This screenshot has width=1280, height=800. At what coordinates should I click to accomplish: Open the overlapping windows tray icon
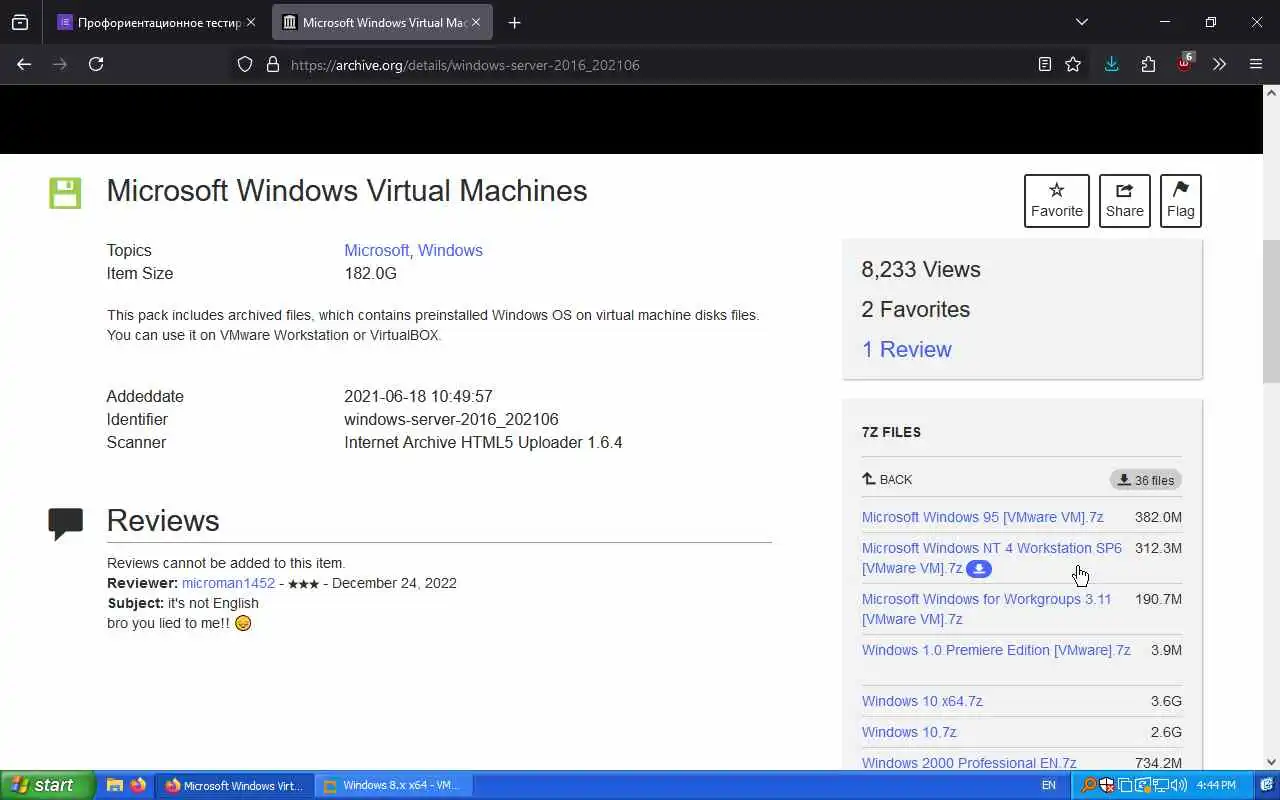(x=1125, y=786)
